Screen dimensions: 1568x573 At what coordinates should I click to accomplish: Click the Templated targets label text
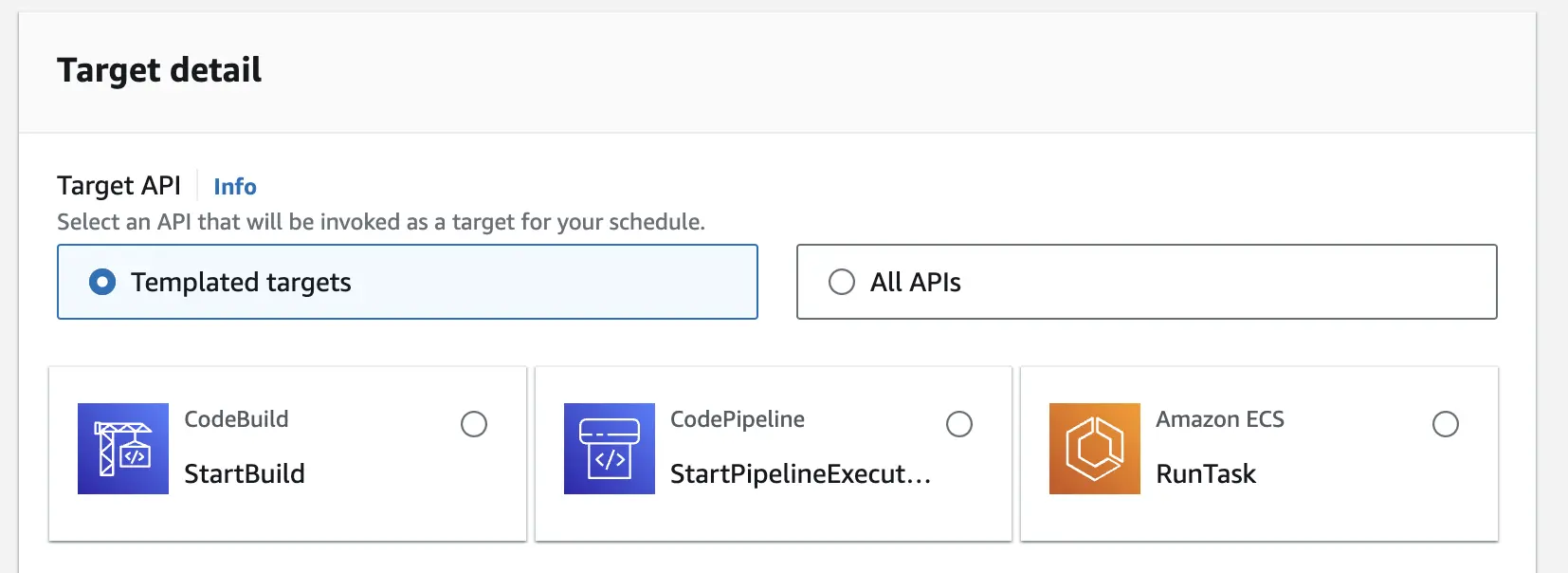(x=241, y=283)
